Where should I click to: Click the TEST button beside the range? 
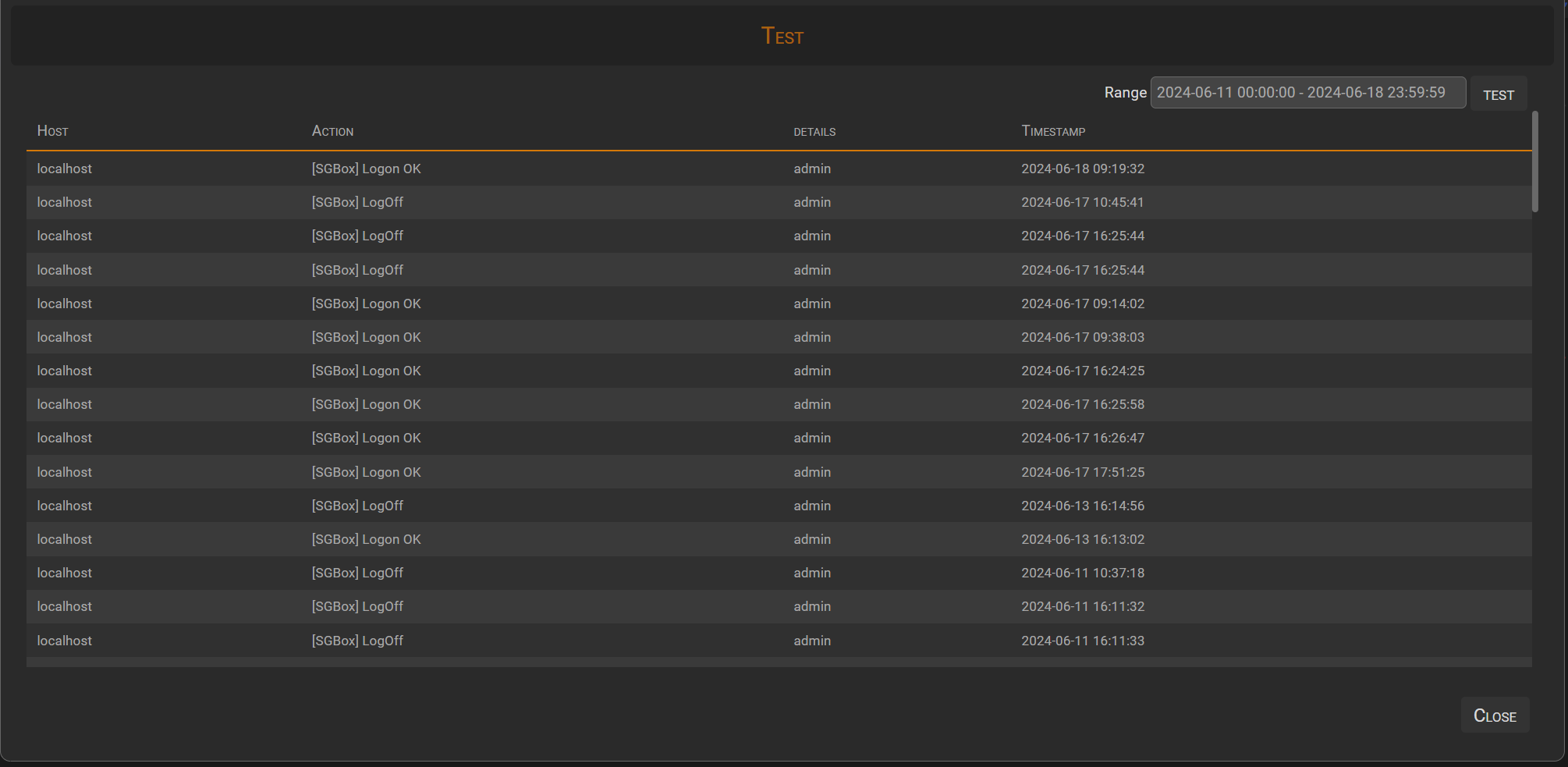1498,94
